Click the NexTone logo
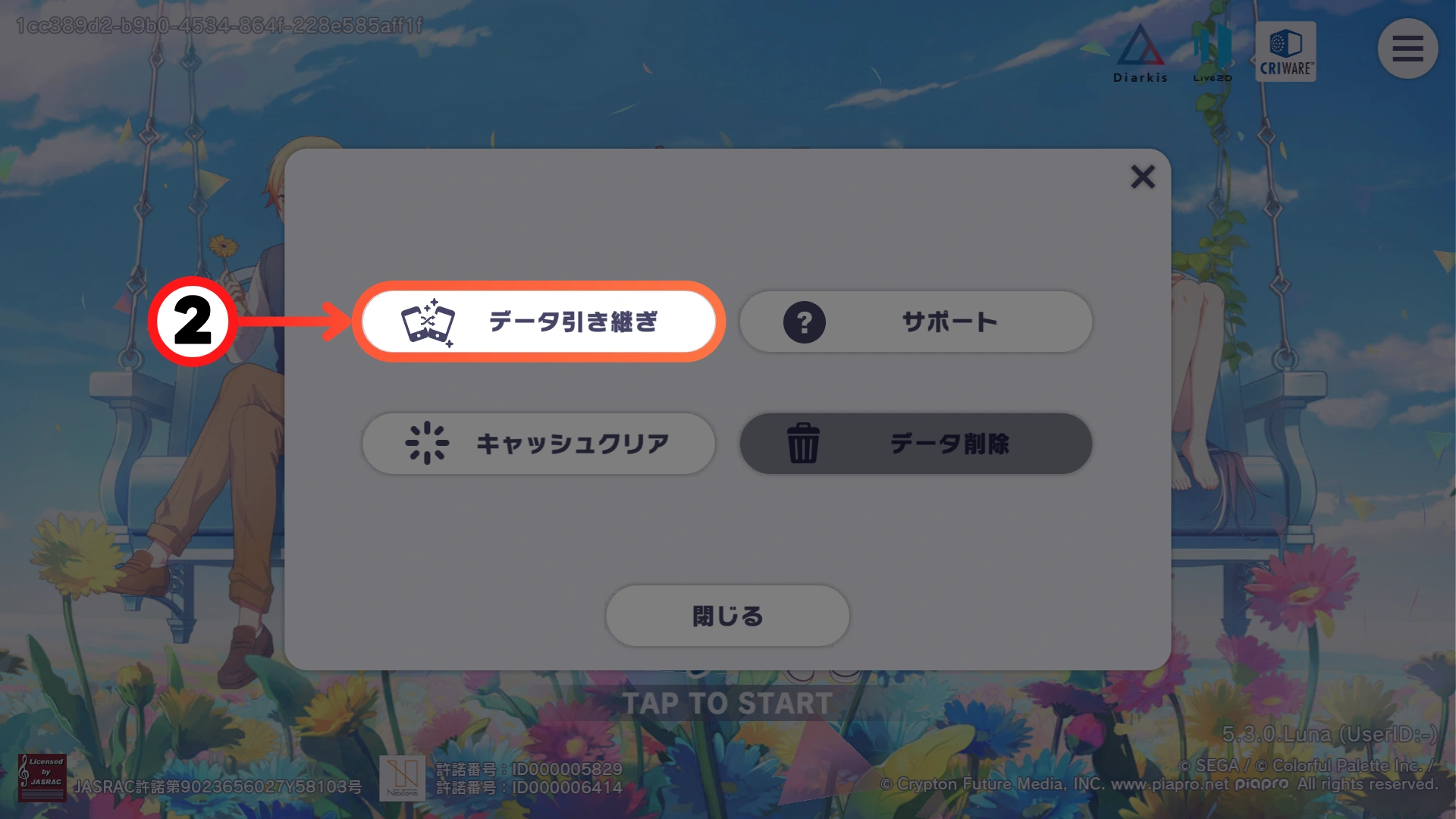The width and height of the screenshot is (1456, 819). pos(402,777)
